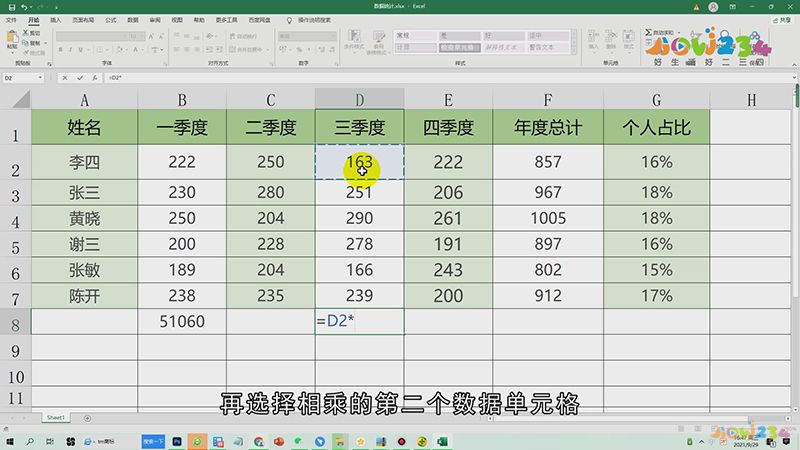
Task: Open Insert Function fx dialog
Action: [x=95, y=78]
